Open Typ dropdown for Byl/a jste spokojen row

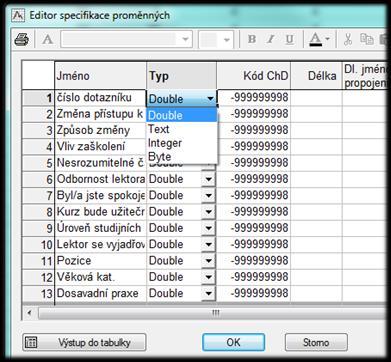click(209, 196)
